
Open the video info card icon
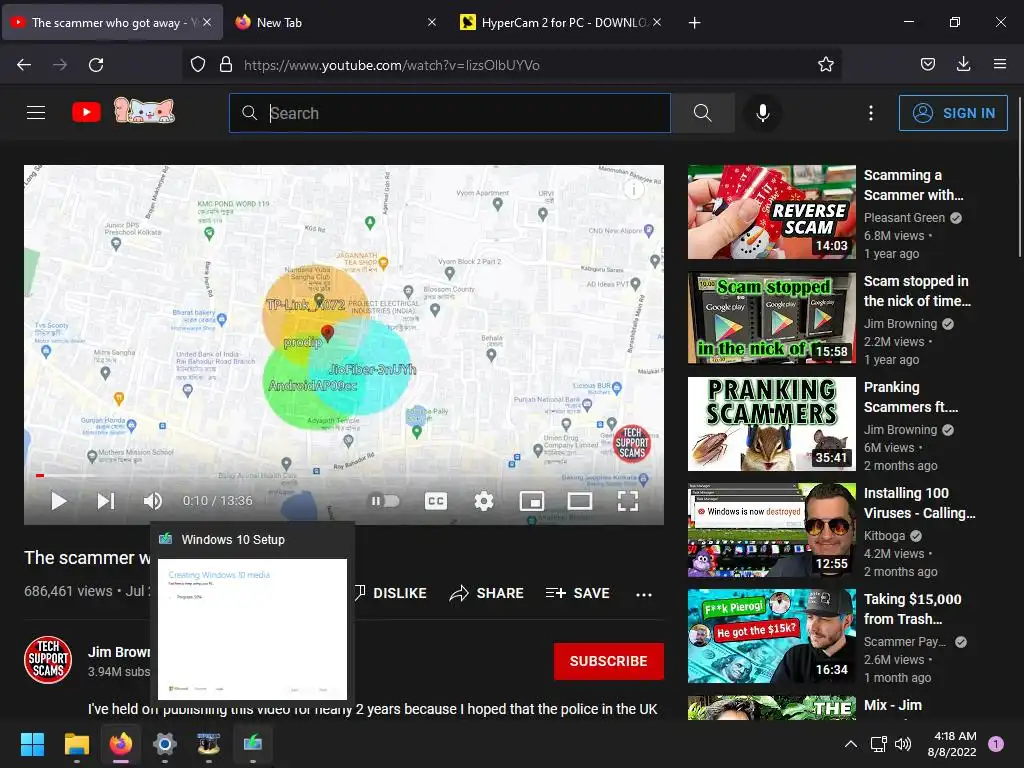point(634,189)
